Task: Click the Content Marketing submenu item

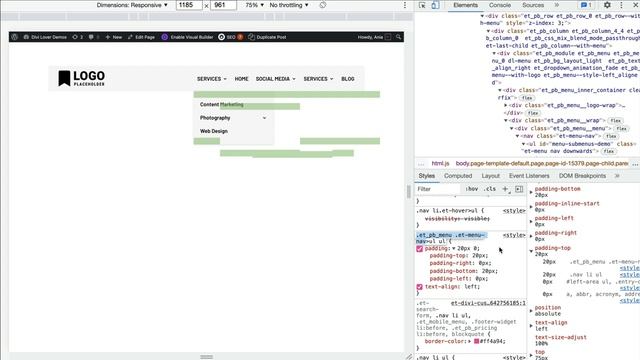Action: pyautogui.click(x=222, y=104)
